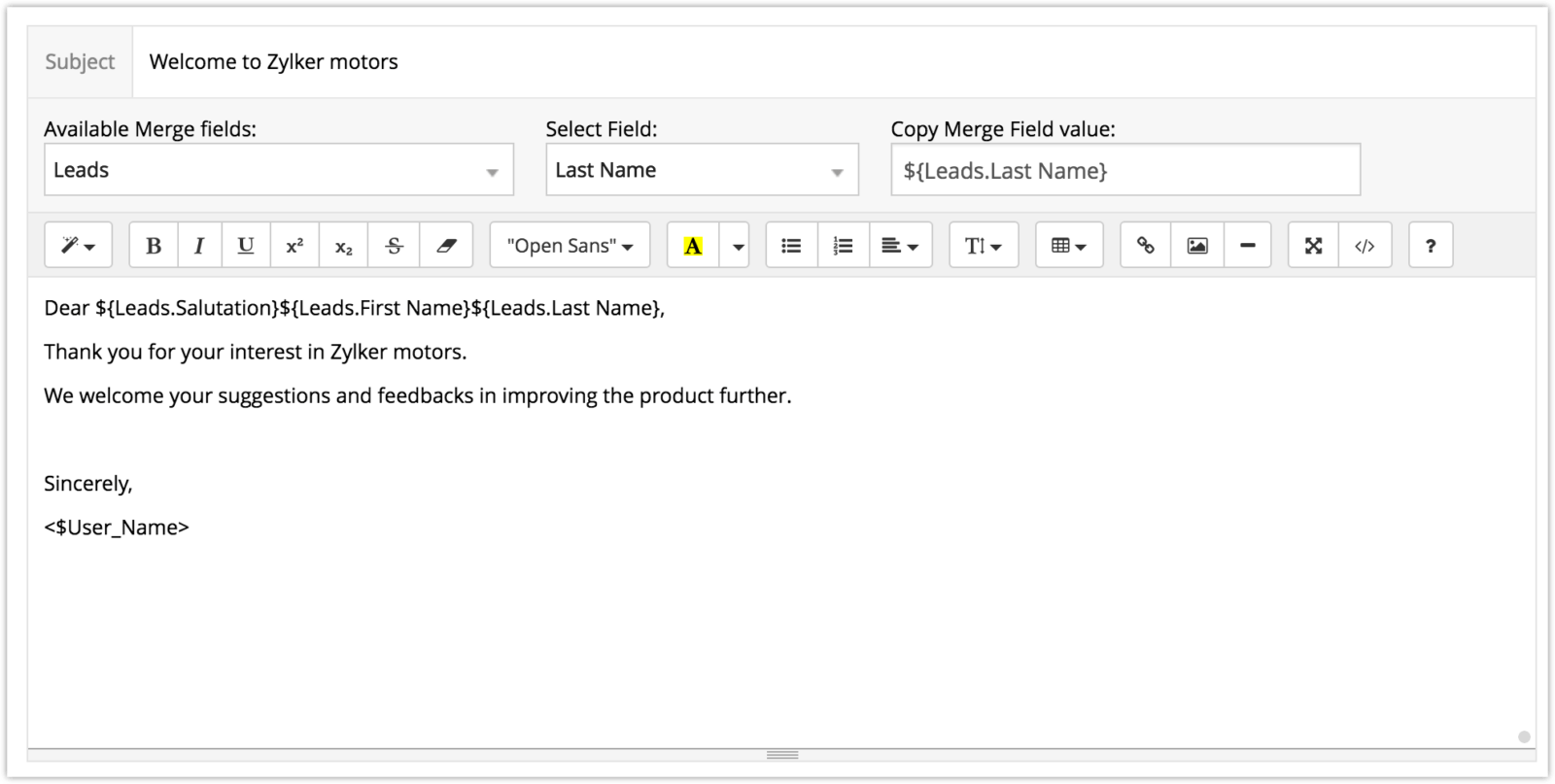This screenshot has height=784, width=1555.
Task: Apply superscript formatting
Action: 294,246
